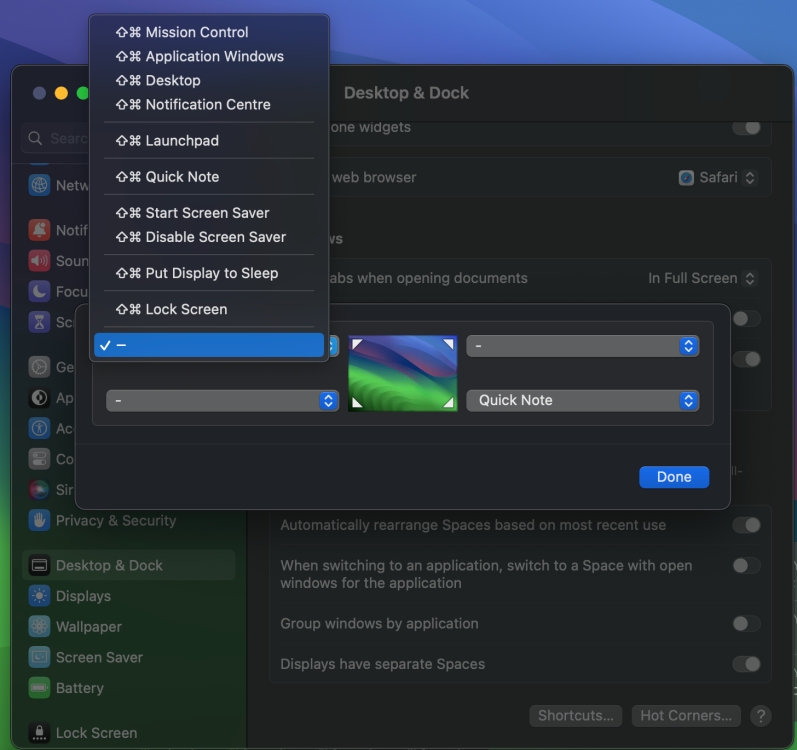
Task: Select Notification Centre menu entry
Action: point(209,105)
